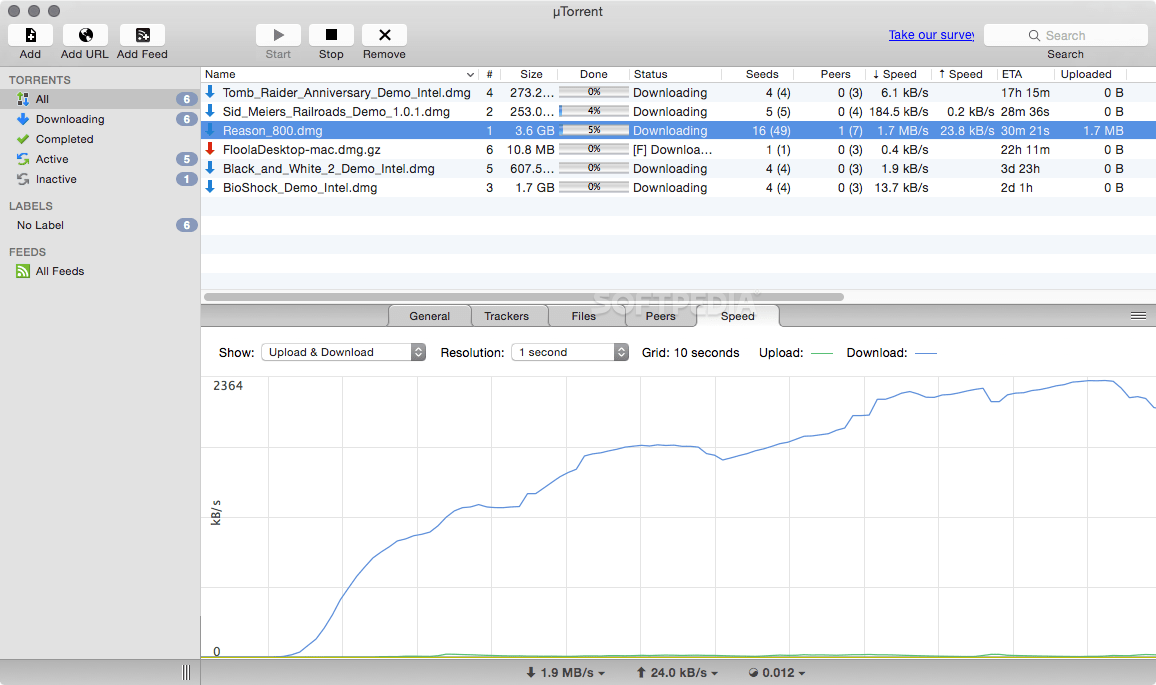Open the Resolution 1 second dropdown
The image size is (1156, 685).
click(570, 352)
